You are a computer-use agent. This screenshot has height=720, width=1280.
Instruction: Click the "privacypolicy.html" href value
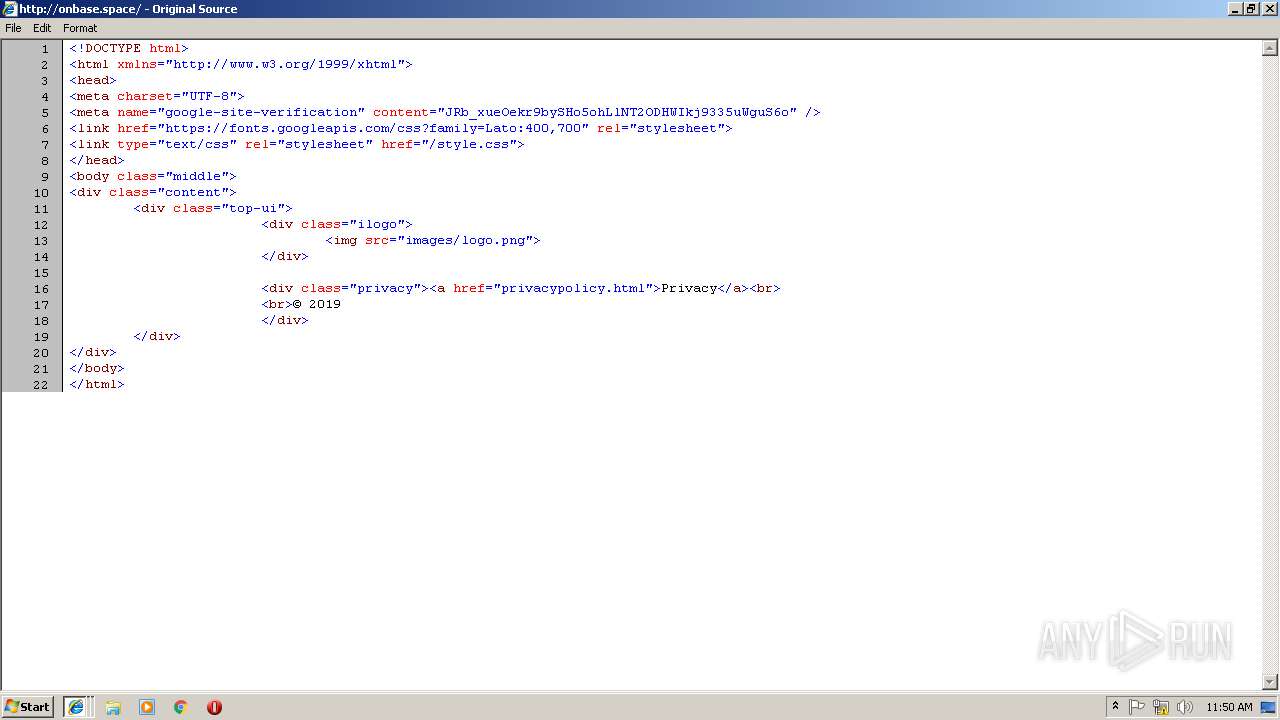pos(573,288)
